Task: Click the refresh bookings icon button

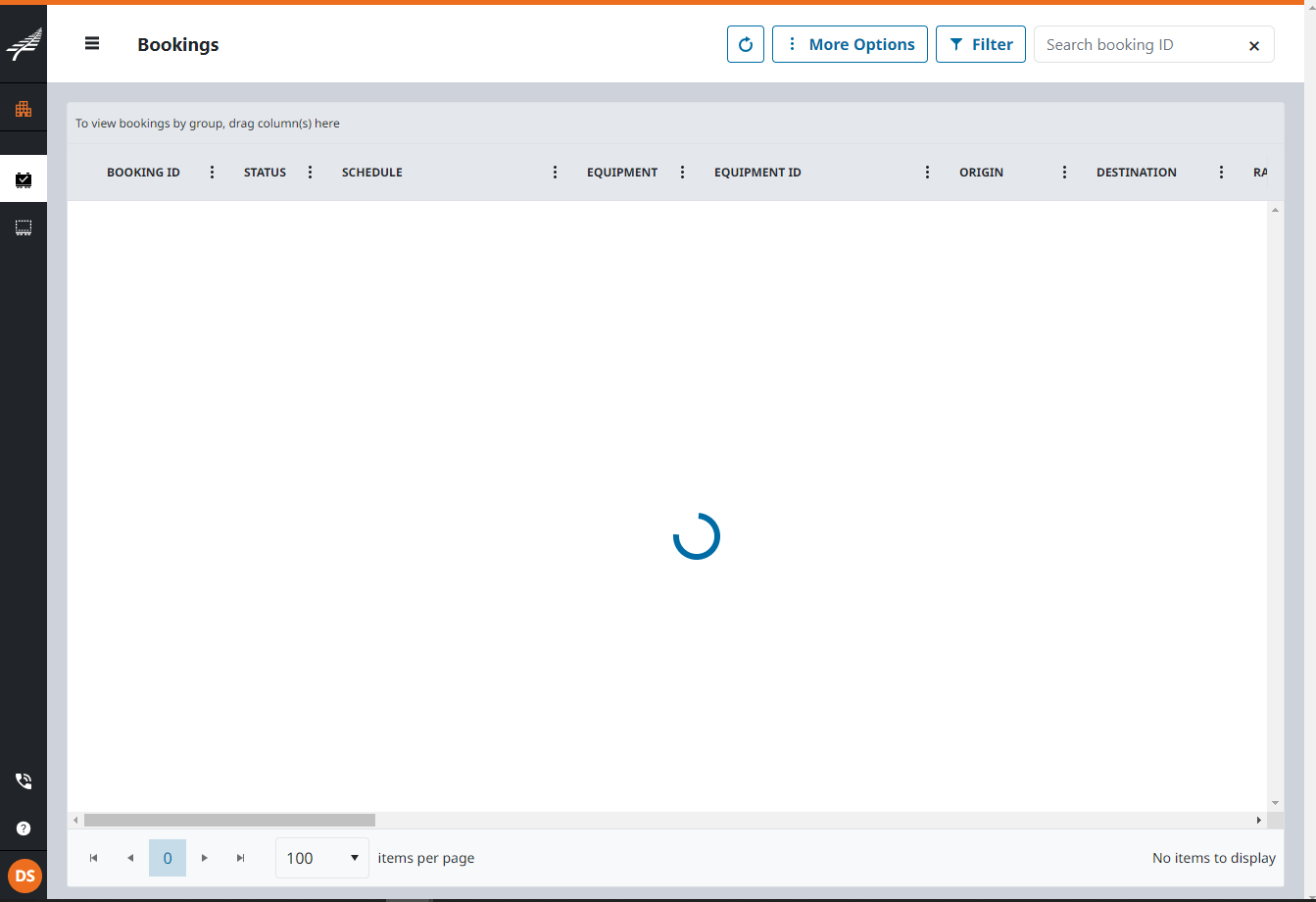Action: 745,44
